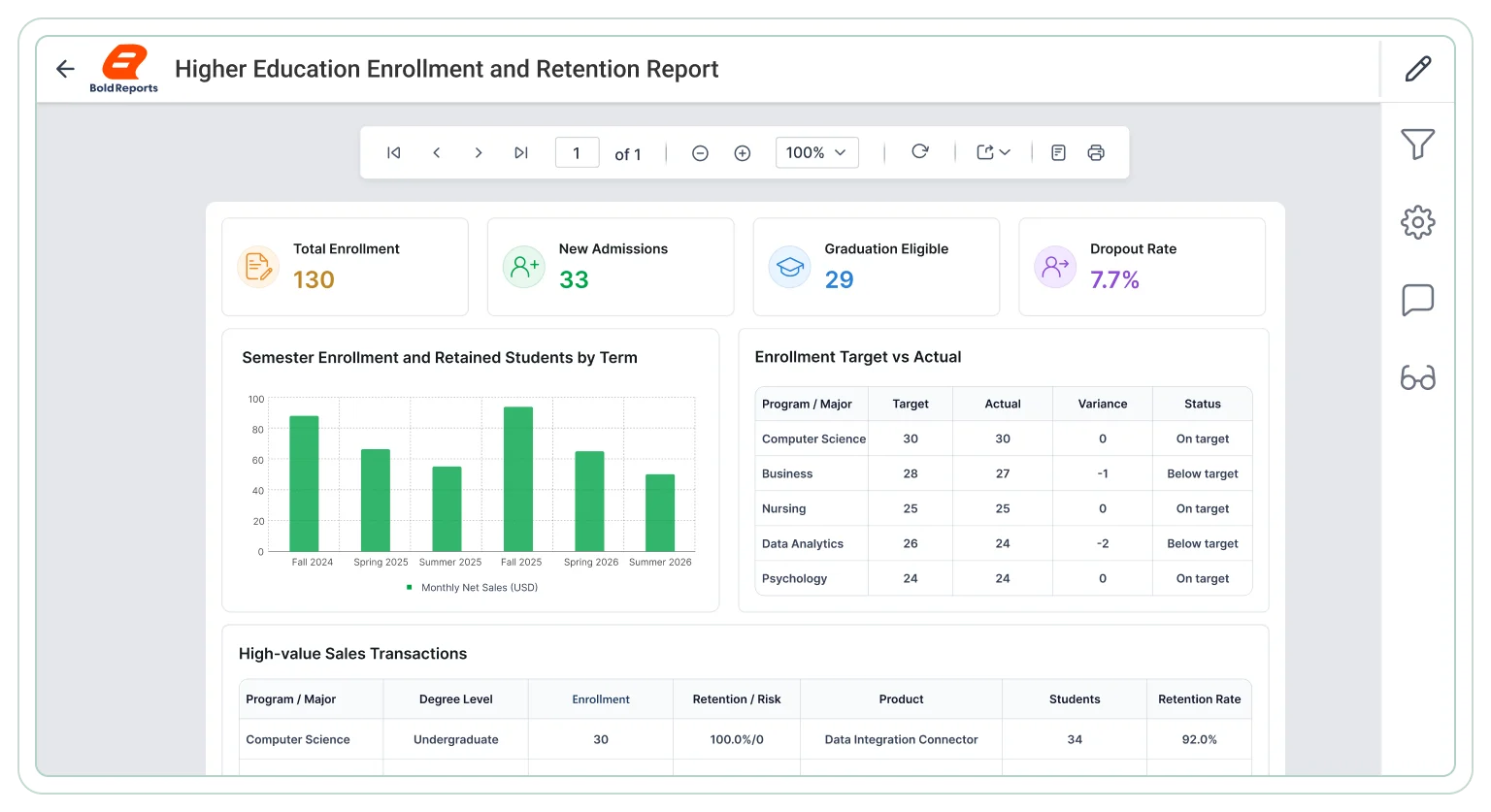
Task: Zoom out with the minus icon
Action: (700, 153)
